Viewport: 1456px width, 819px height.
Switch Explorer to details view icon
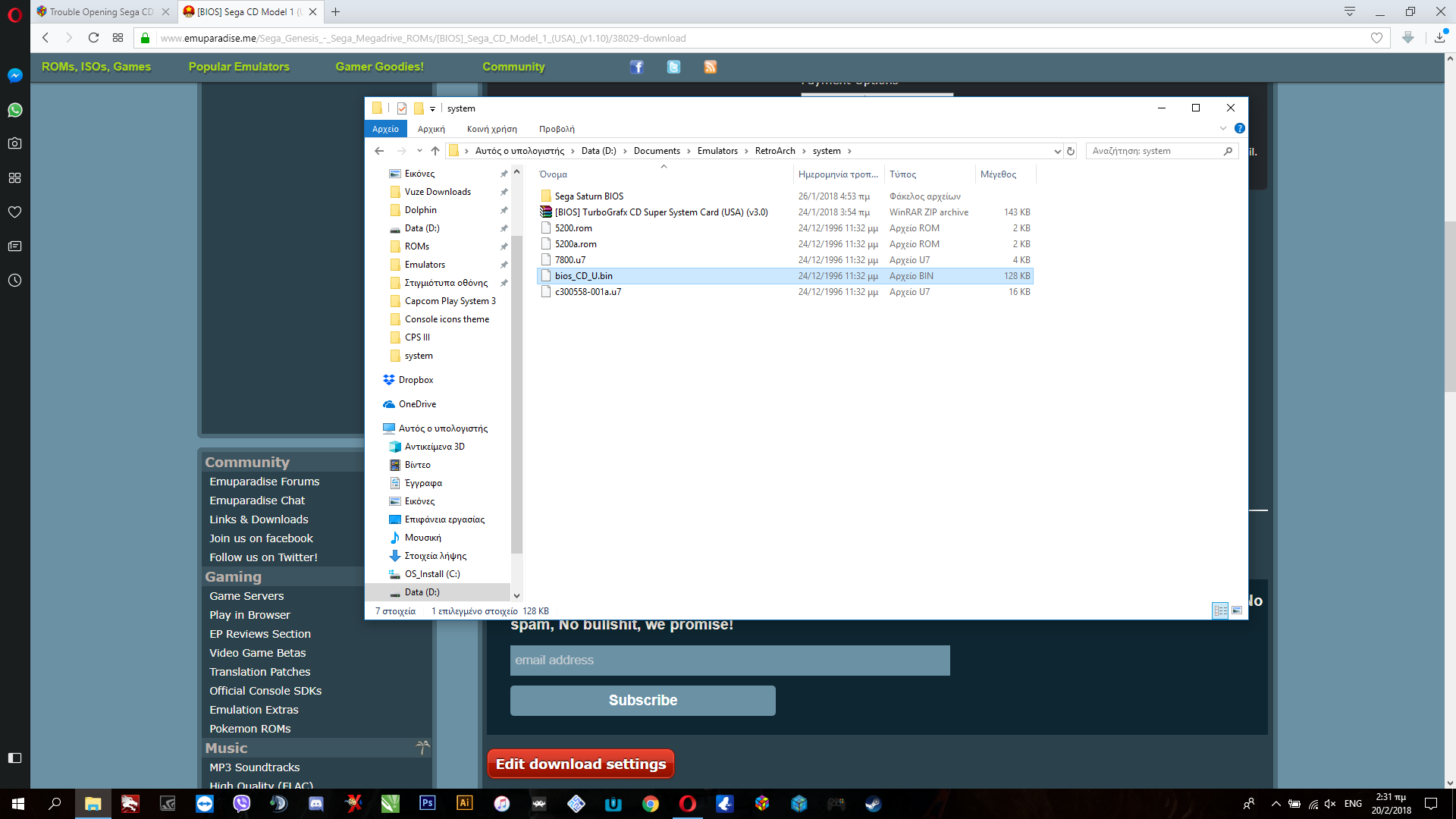pyautogui.click(x=1220, y=610)
